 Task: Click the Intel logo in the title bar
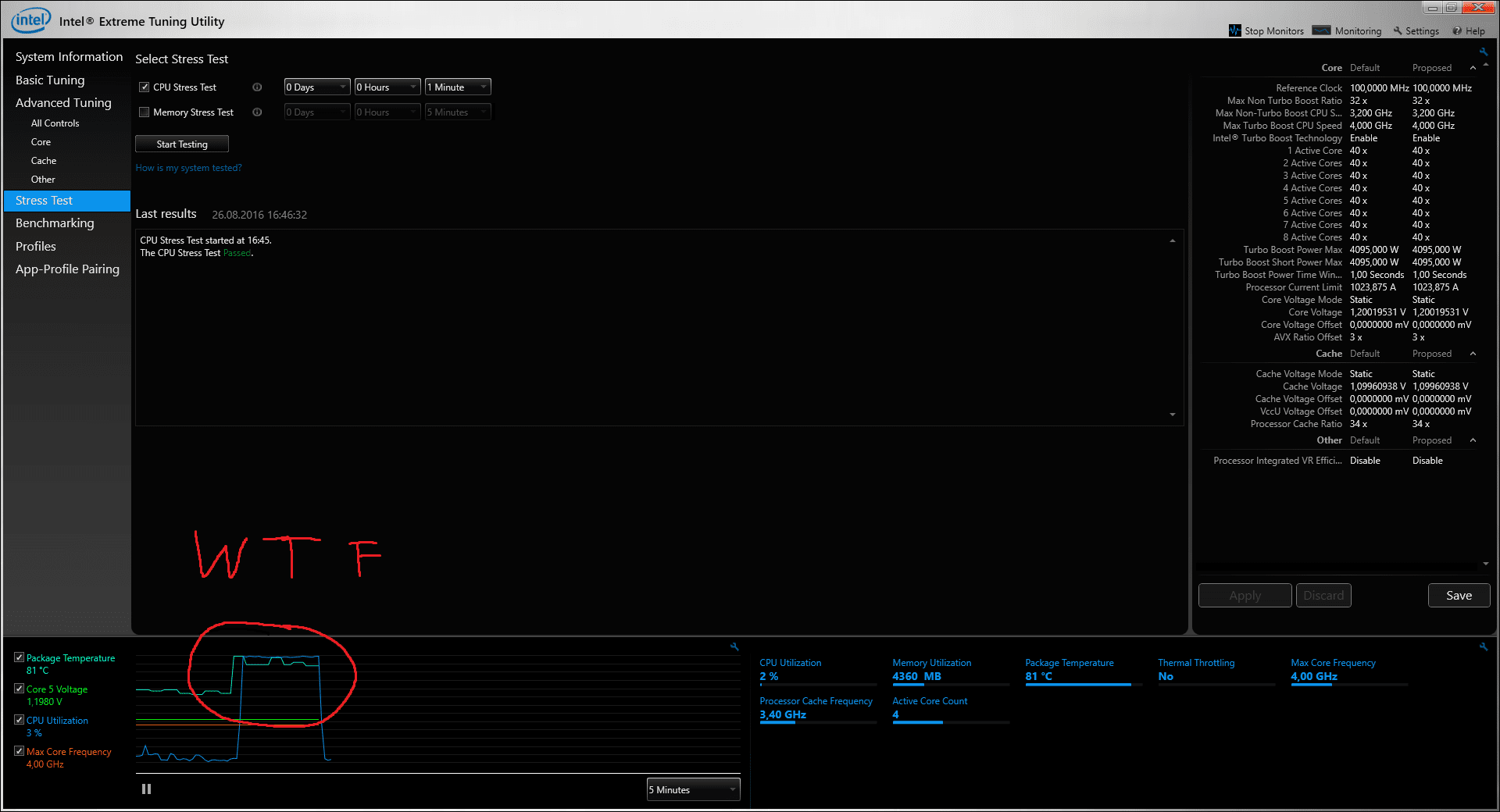(x=30, y=20)
